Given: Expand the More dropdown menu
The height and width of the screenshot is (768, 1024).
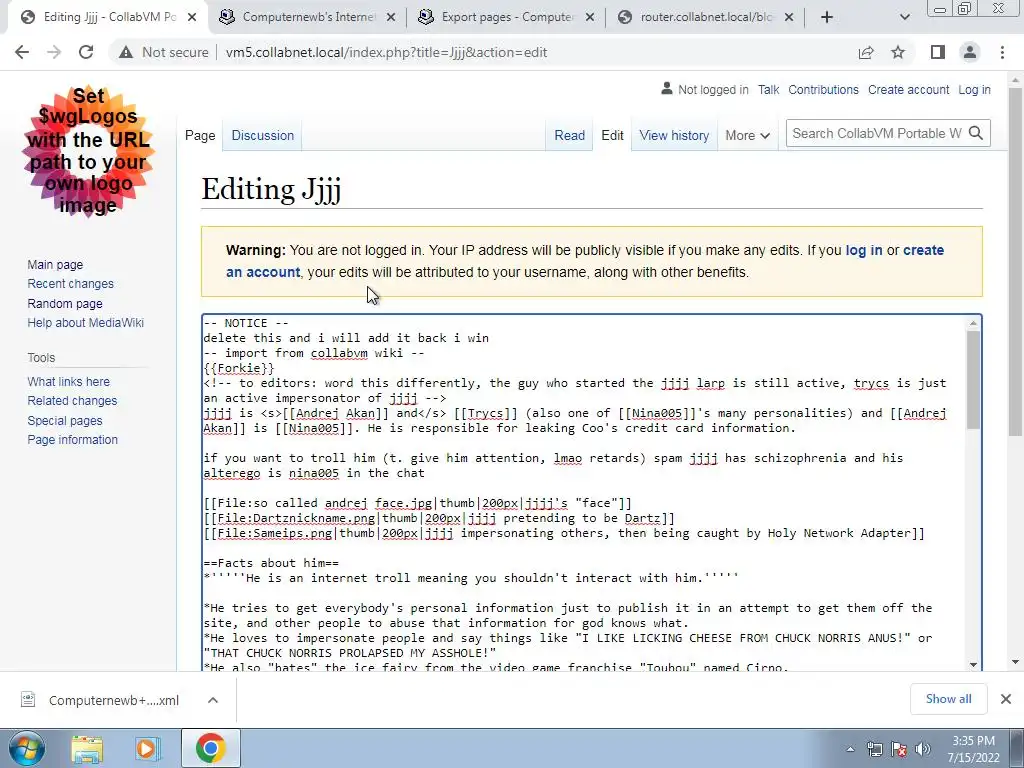Looking at the screenshot, I should coord(747,135).
